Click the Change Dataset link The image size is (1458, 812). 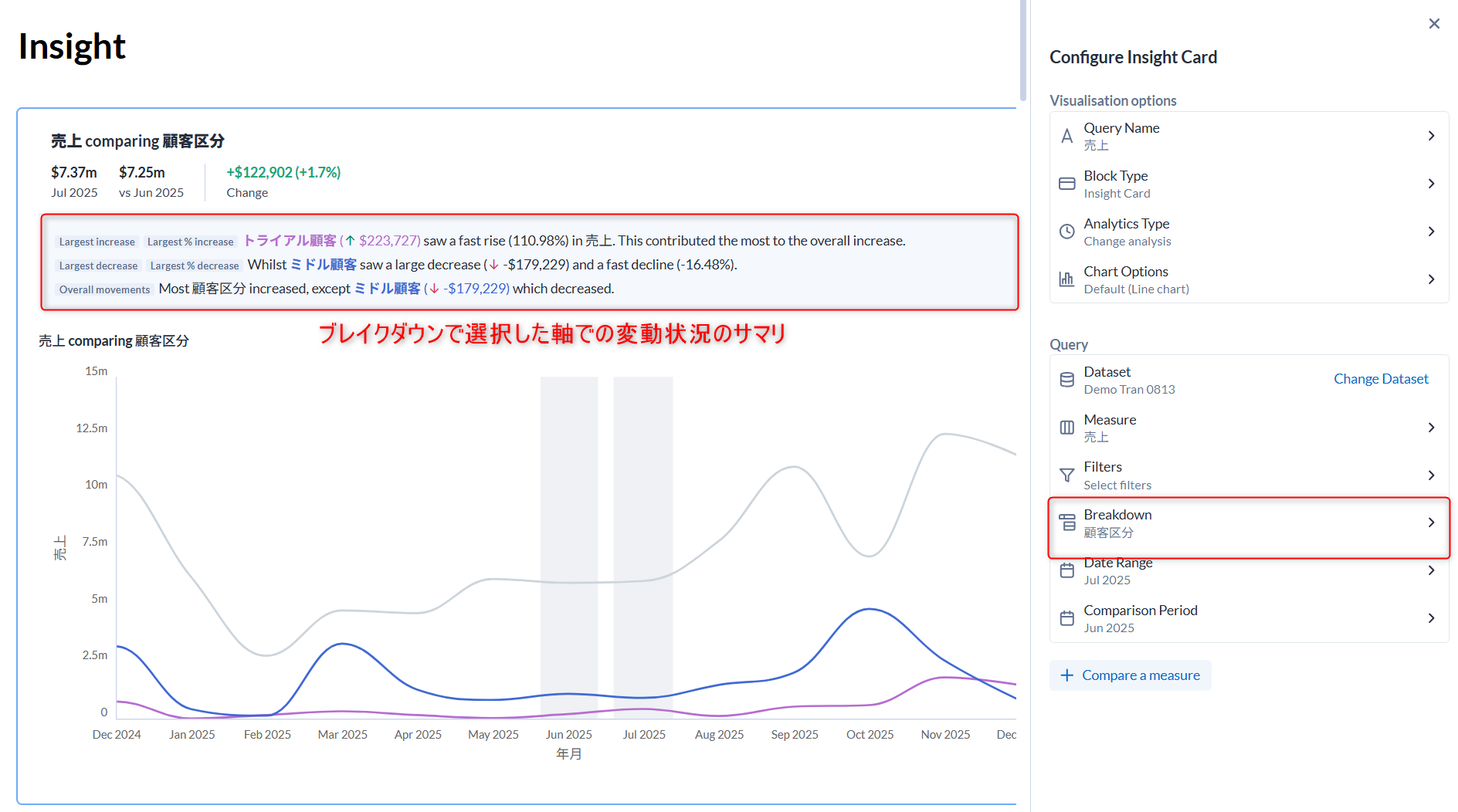1381,379
